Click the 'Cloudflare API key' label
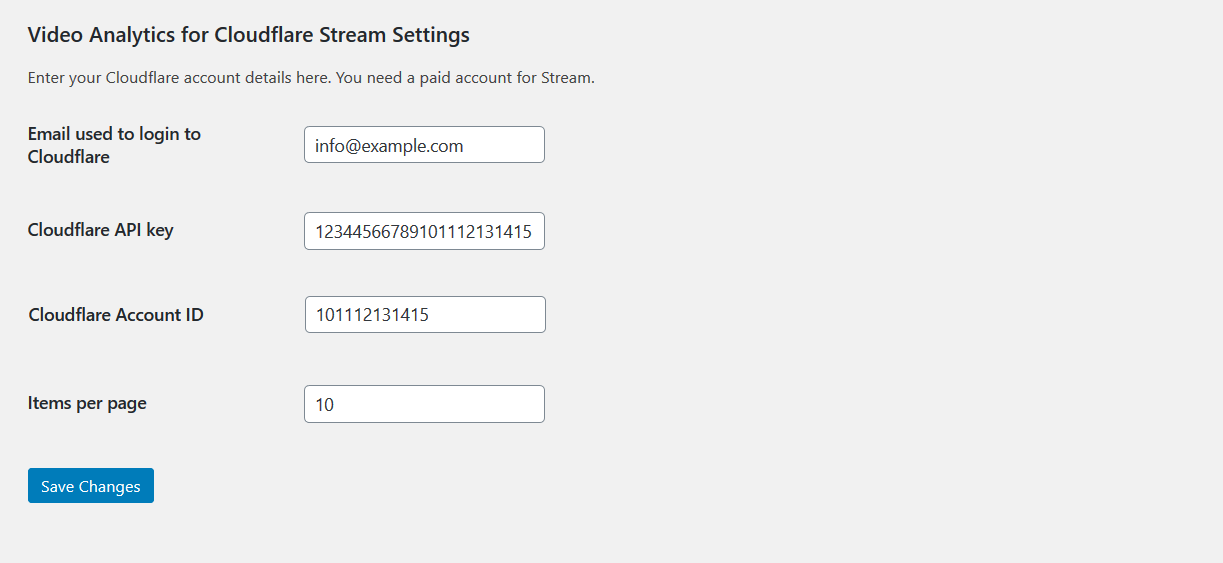Image resolution: width=1223 pixels, height=563 pixels. (x=101, y=230)
